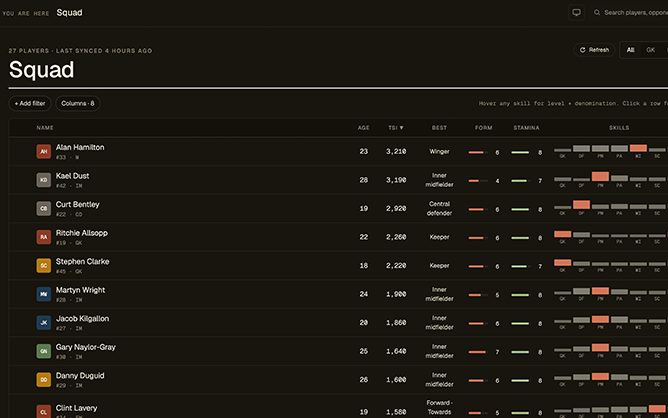
Task: Sort by the Name column header
Action: point(45,127)
